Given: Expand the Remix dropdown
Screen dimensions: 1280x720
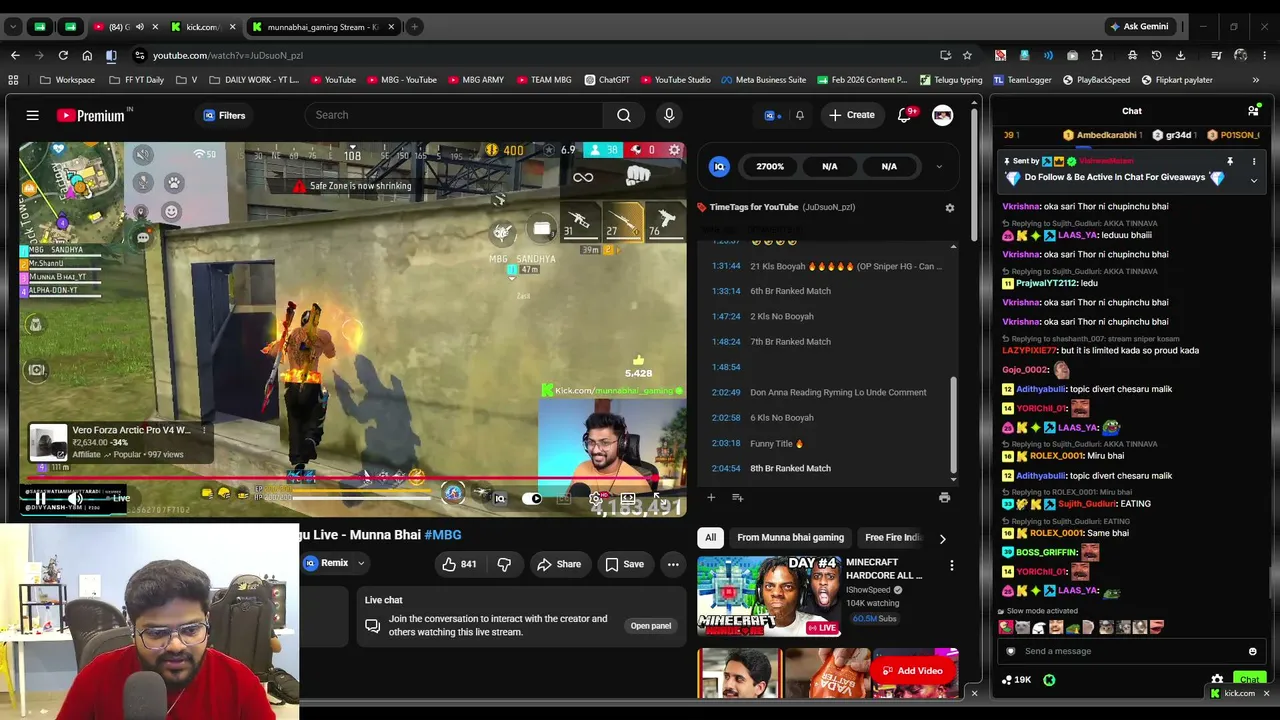Looking at the screenshot, I should pyautogui.click(x=334, y=563).
